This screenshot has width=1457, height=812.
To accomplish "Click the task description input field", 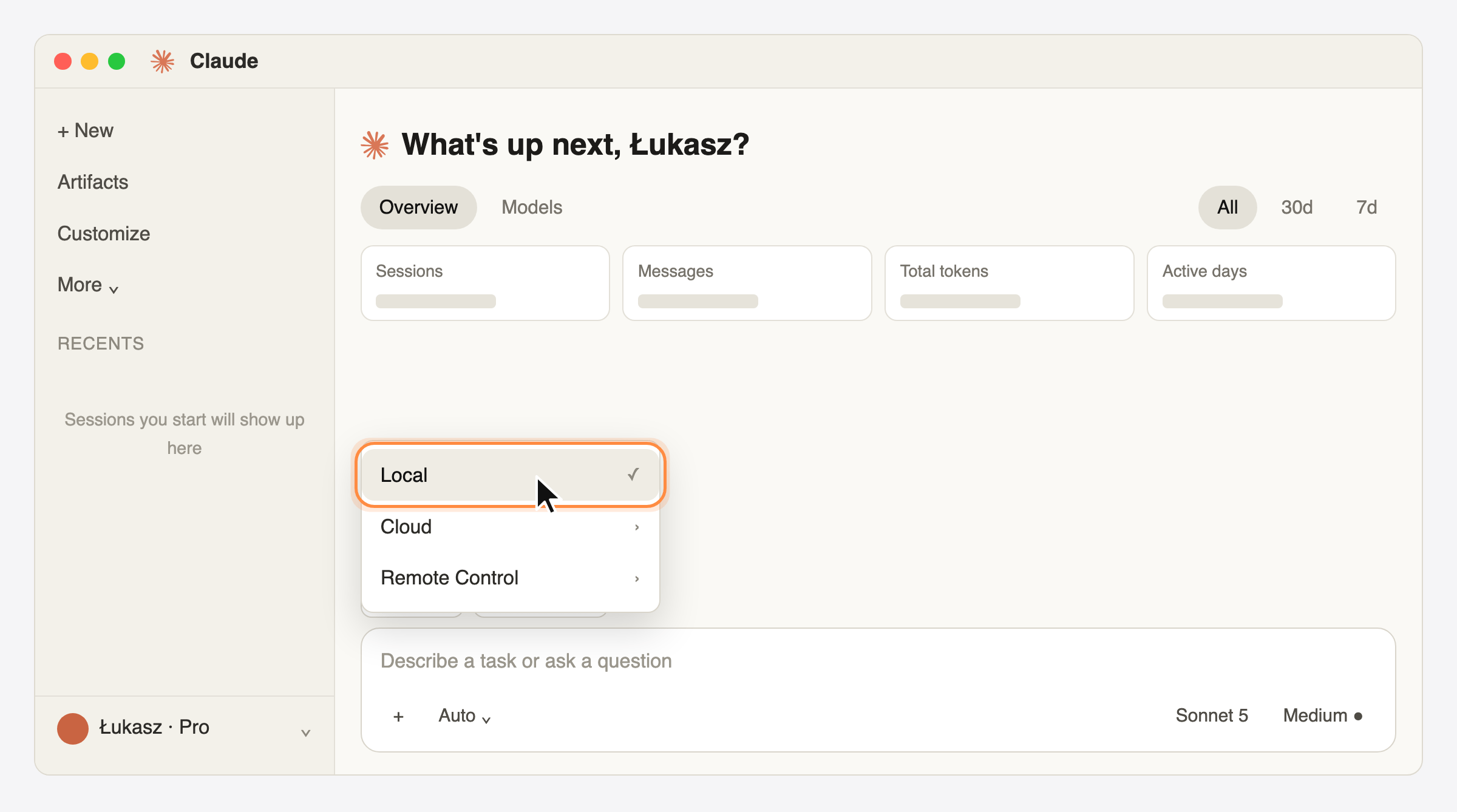I will coord(878,661).
